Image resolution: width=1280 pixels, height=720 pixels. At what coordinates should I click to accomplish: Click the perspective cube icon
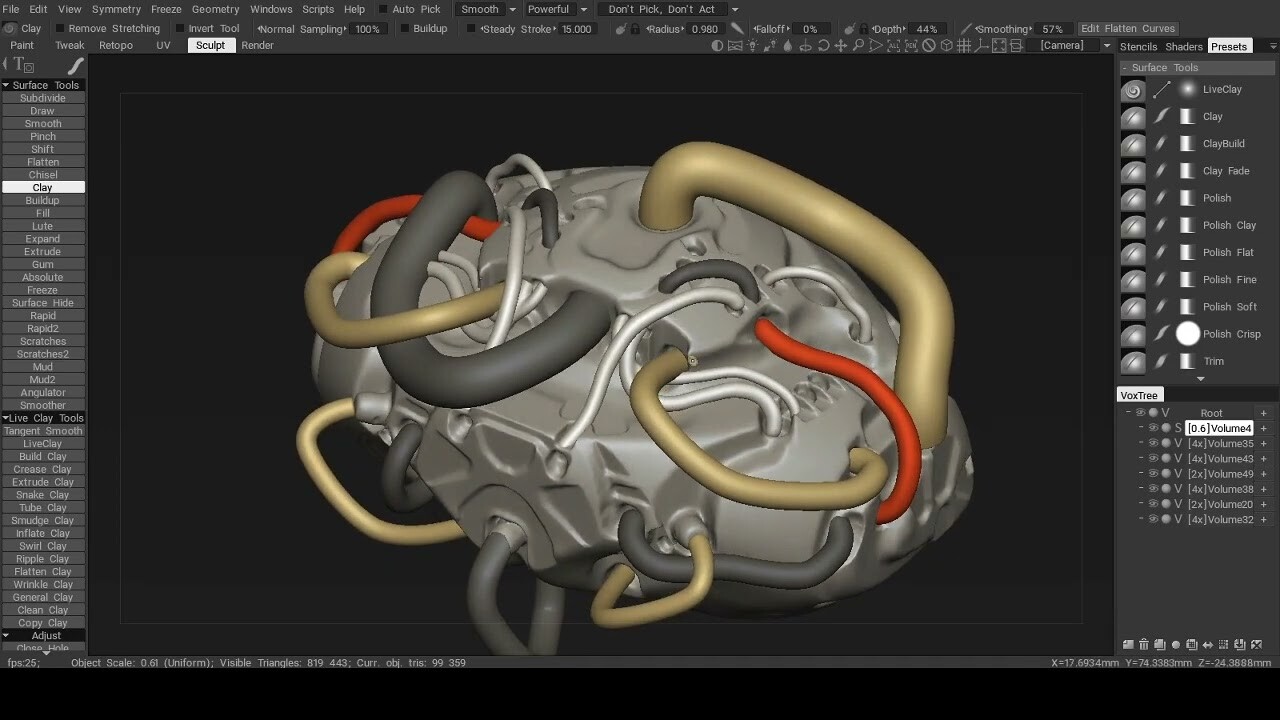coord(946,45)
